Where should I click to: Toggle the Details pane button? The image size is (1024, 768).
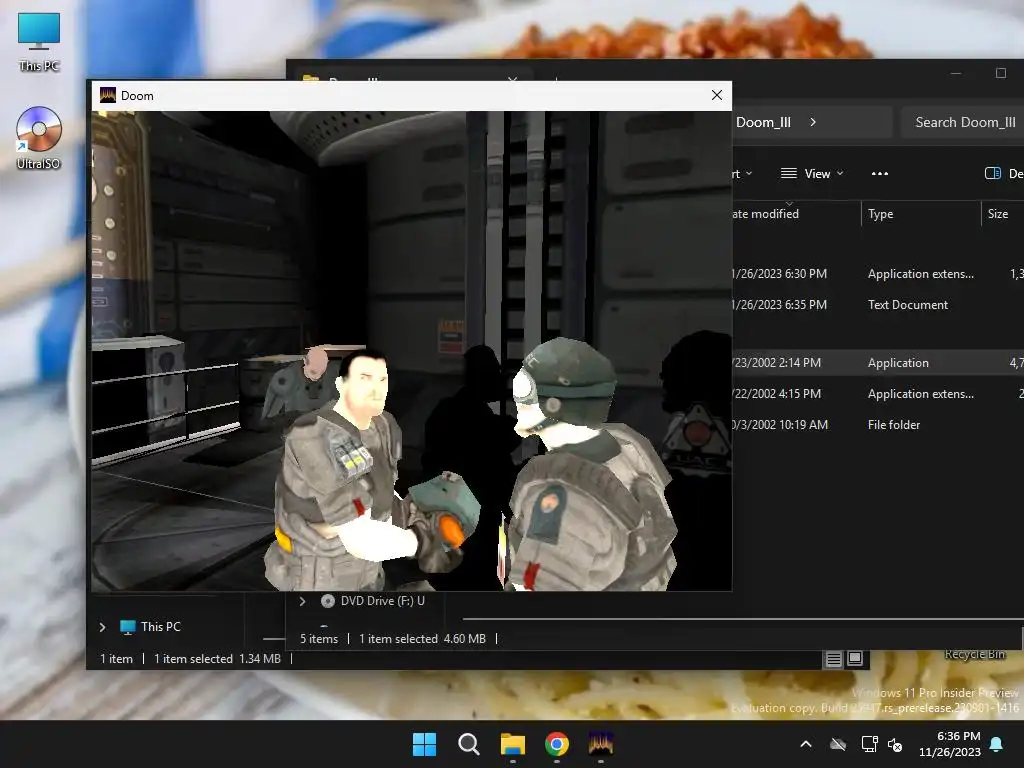1002,174
